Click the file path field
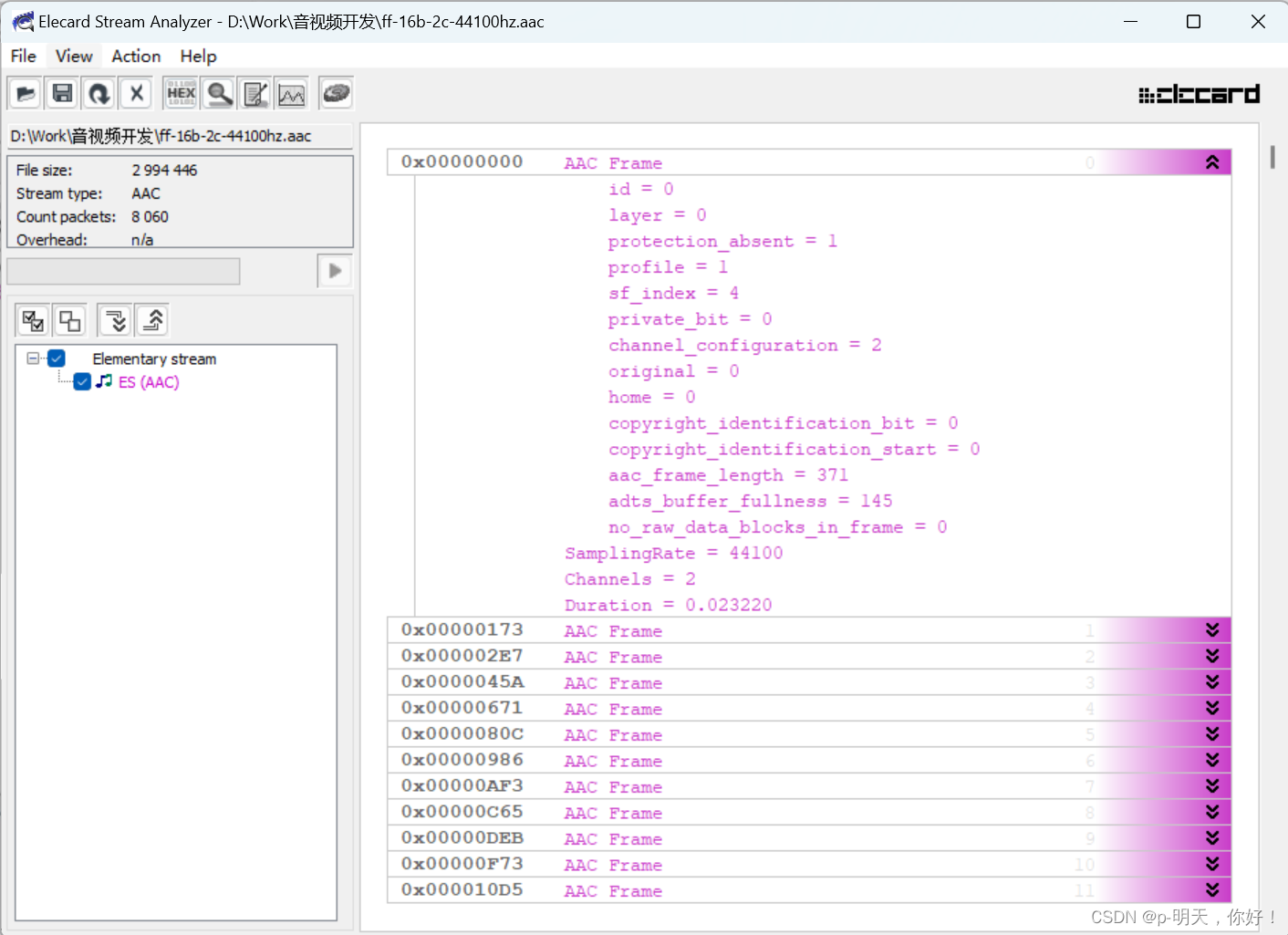 [x=180, y=136]
